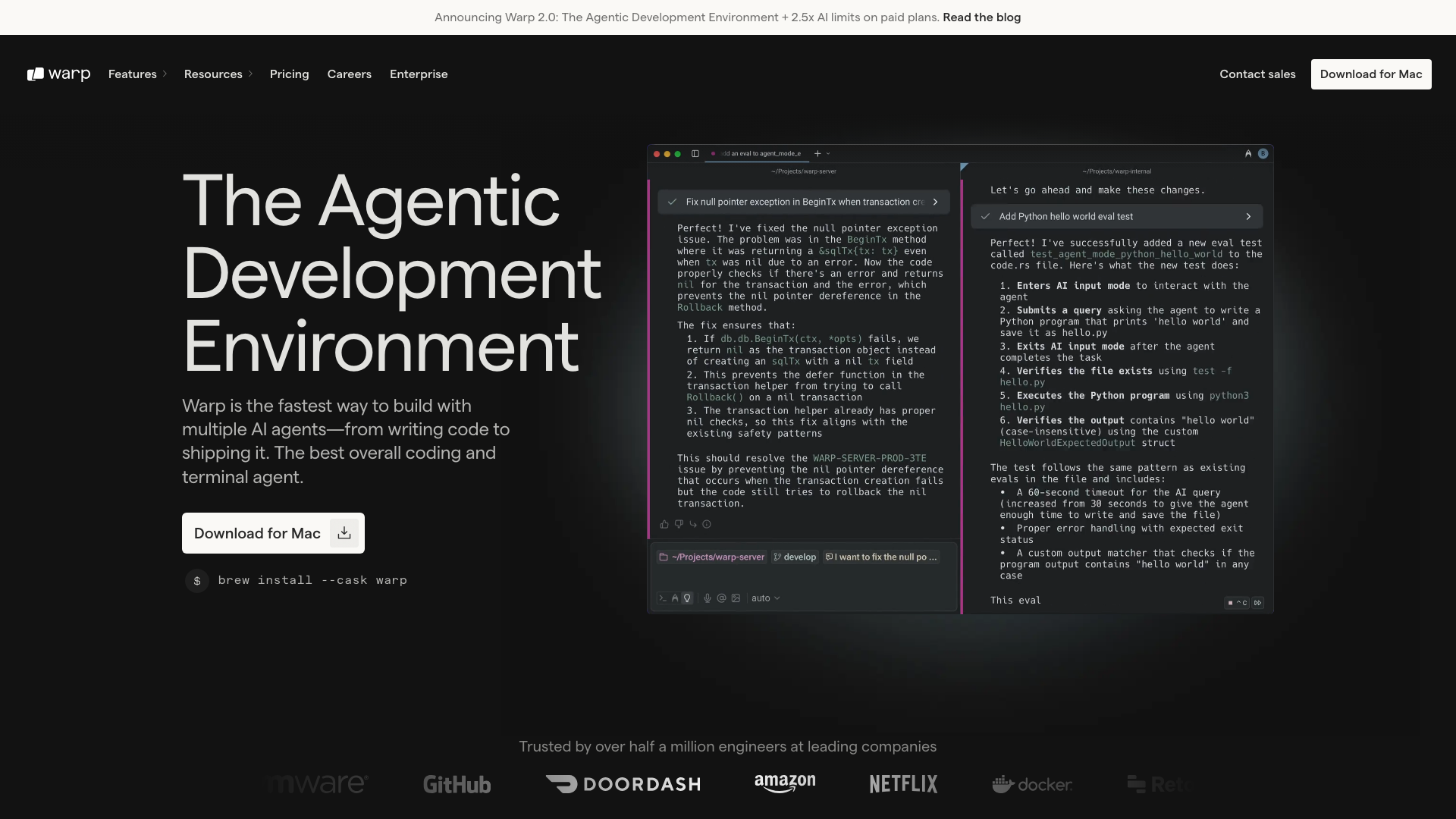Click the thumbs down icon under the response
This screenshot has height=819, width=1456.
click(x=679, y=524)
